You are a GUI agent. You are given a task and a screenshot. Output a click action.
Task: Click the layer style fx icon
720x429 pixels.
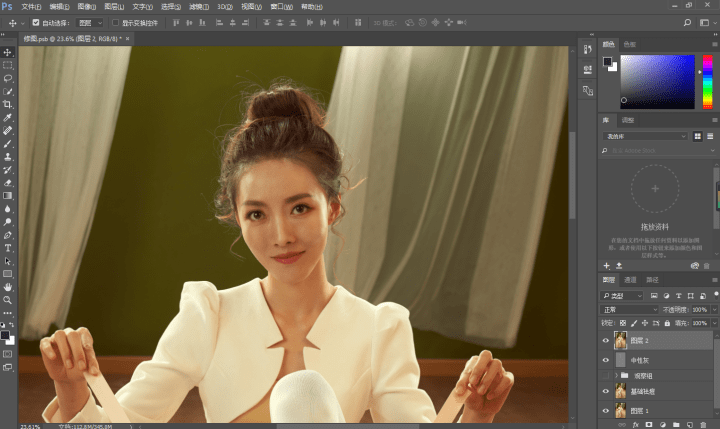tap(636, 425)
